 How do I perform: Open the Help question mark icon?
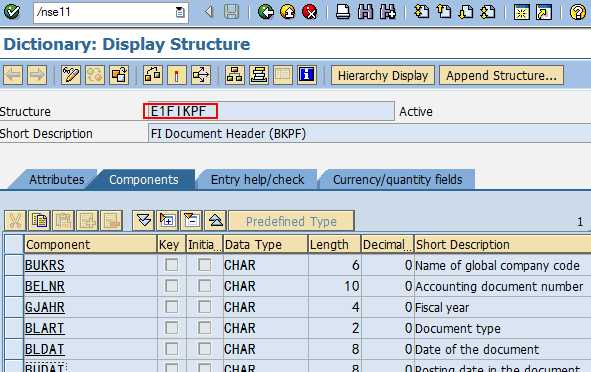pos(577,12)
